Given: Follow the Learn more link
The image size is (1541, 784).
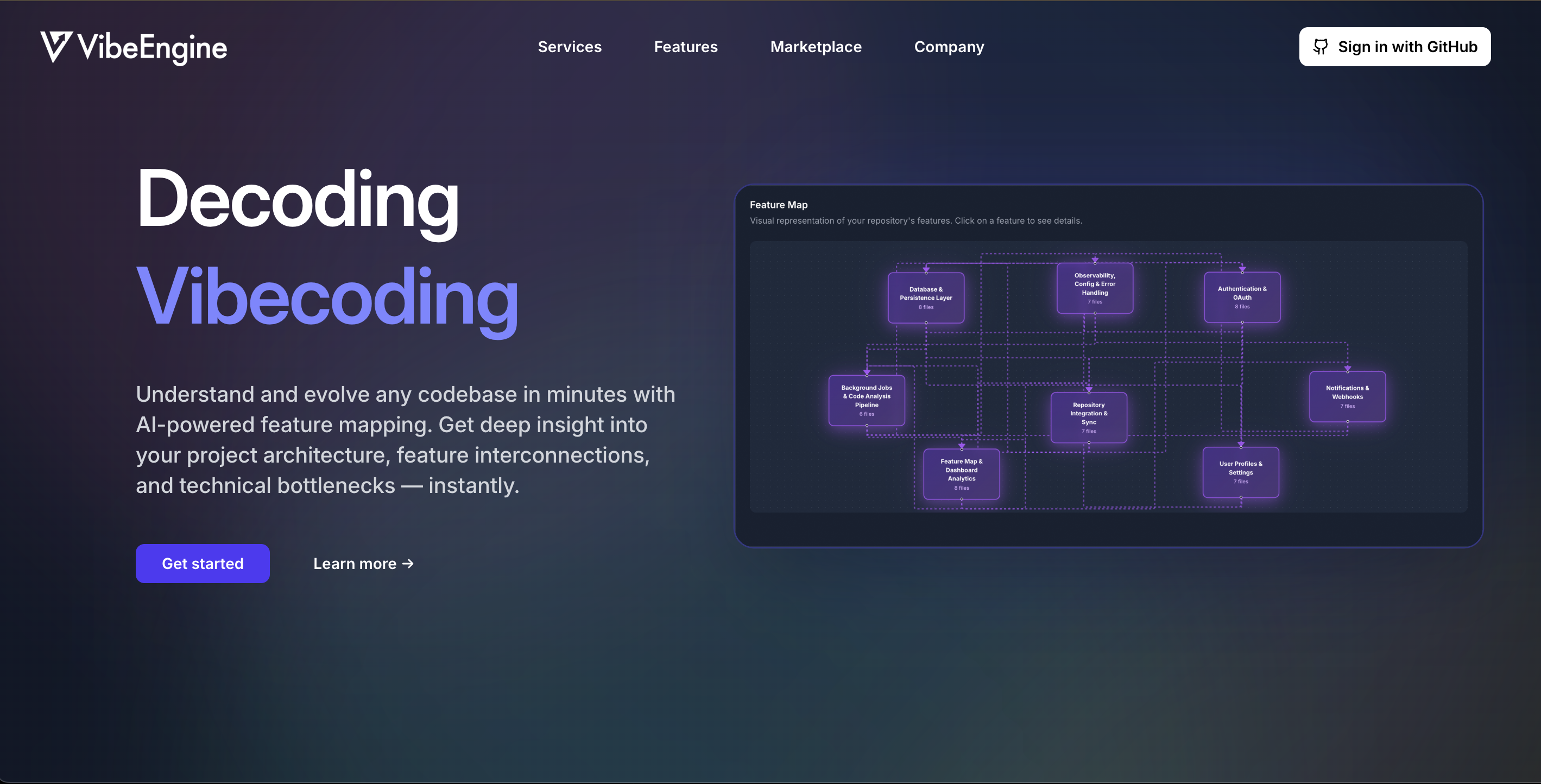Looking at the screenshot, I should click(355, 564).
